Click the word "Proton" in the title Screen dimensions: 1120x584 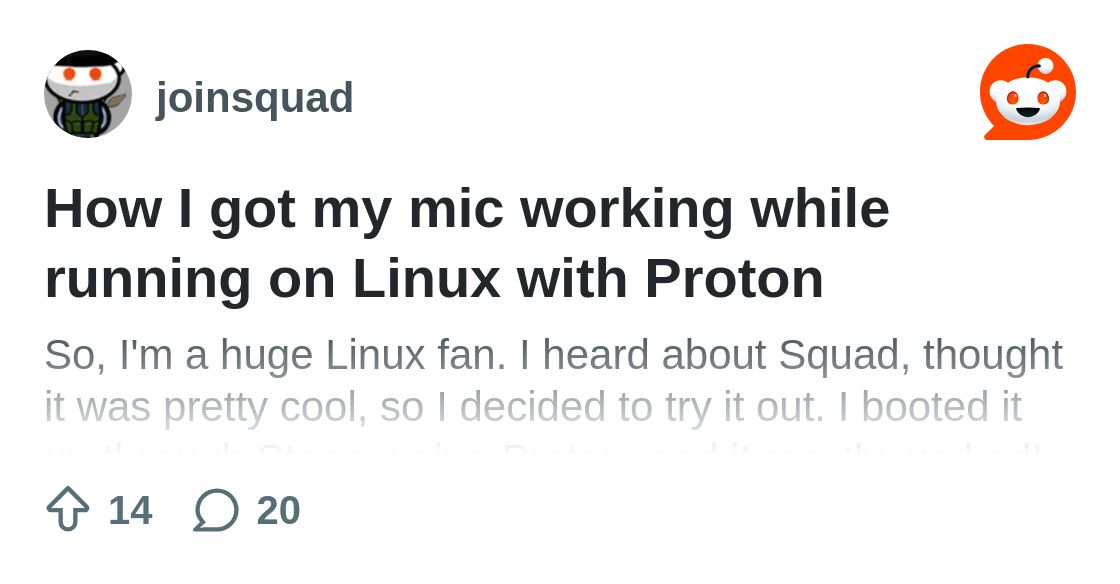click(x=734, y=279)
